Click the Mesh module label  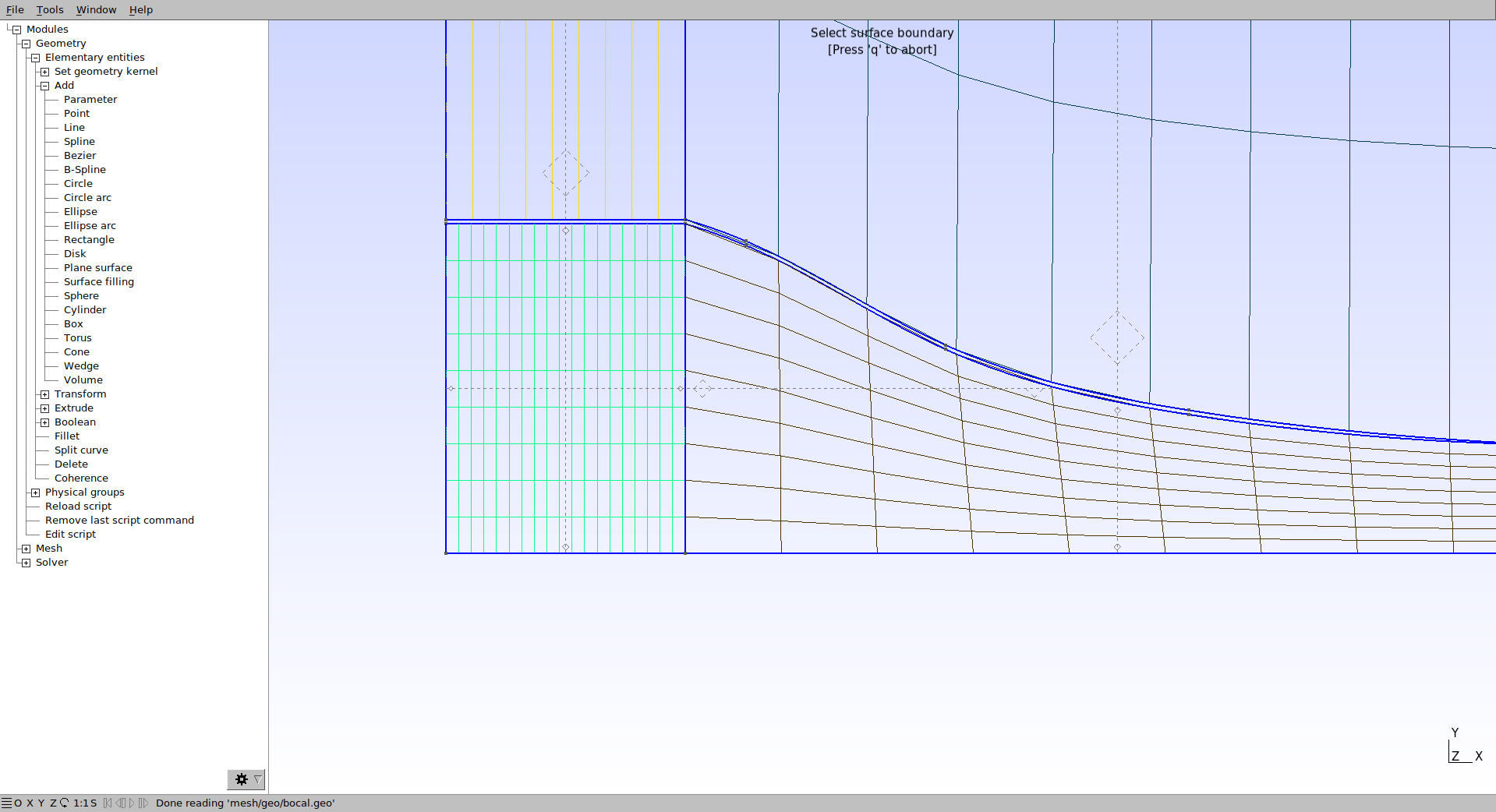coord(49,549)
